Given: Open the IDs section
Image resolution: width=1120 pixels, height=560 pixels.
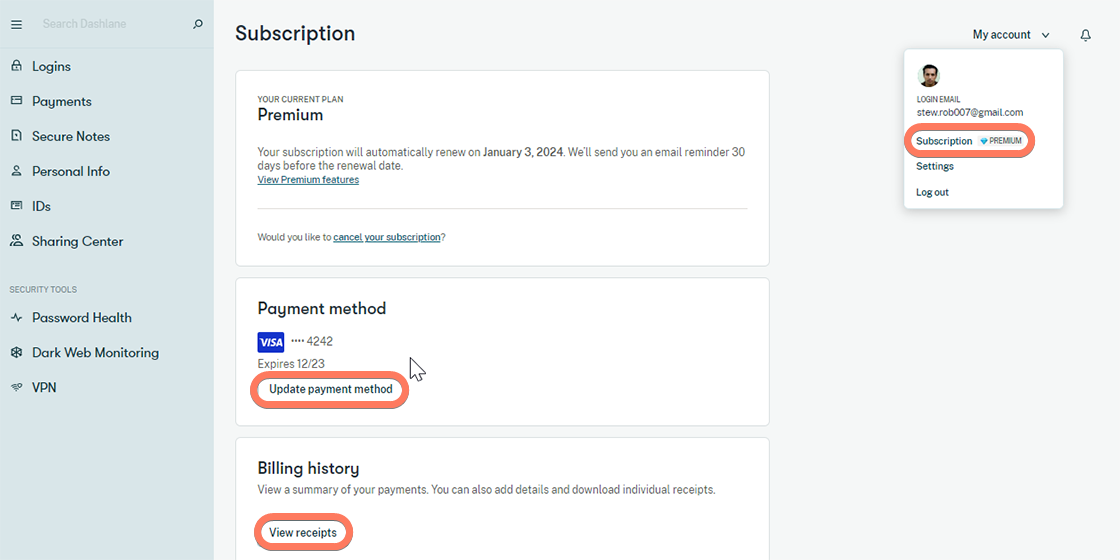Looking at the screenshot, I should coord(41,206).
